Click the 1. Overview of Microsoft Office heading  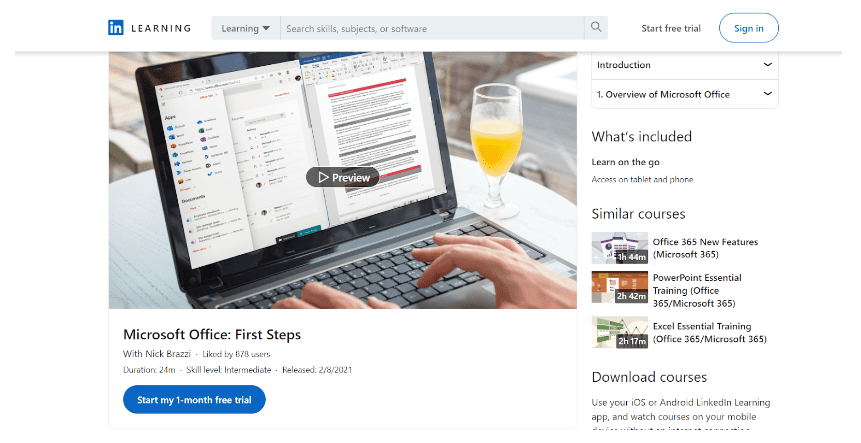[x=663, y=94]
